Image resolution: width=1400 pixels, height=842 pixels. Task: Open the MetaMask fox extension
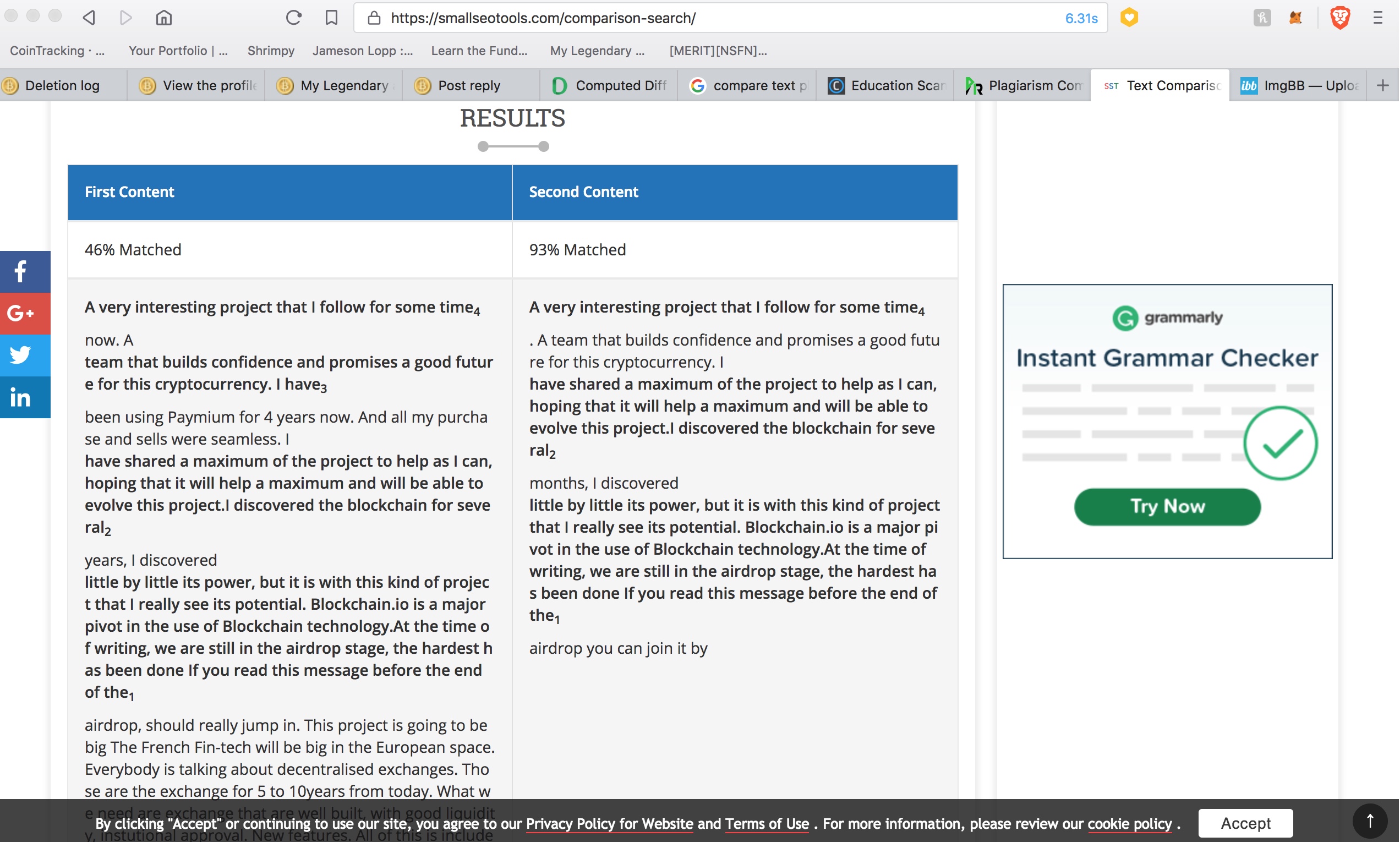click(1295, 18)
